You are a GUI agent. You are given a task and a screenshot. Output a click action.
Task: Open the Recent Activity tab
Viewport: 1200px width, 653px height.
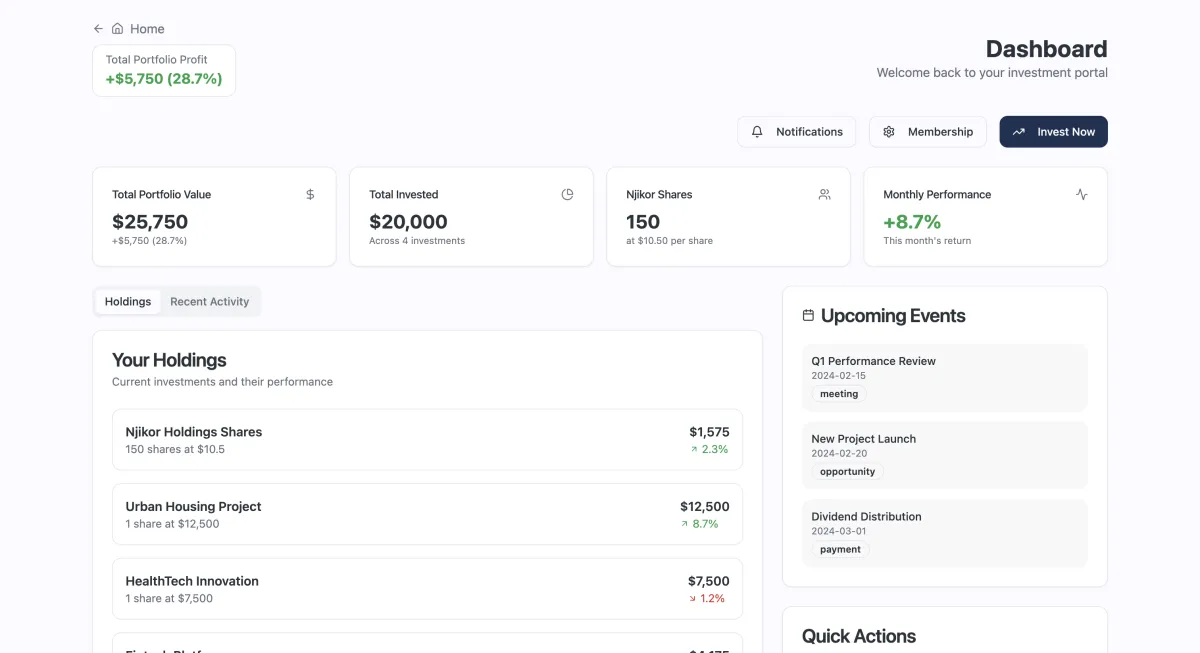pos(209,302)
